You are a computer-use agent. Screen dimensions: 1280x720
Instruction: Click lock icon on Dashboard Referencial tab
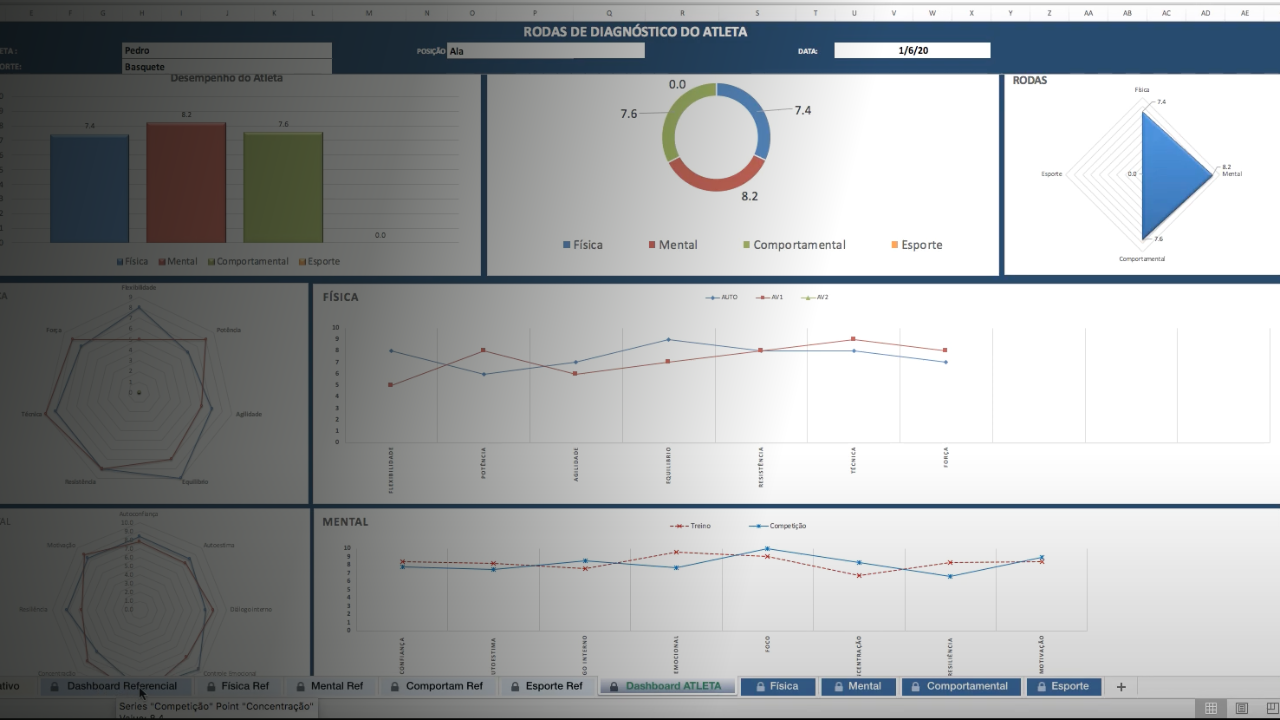pos(54,687)
